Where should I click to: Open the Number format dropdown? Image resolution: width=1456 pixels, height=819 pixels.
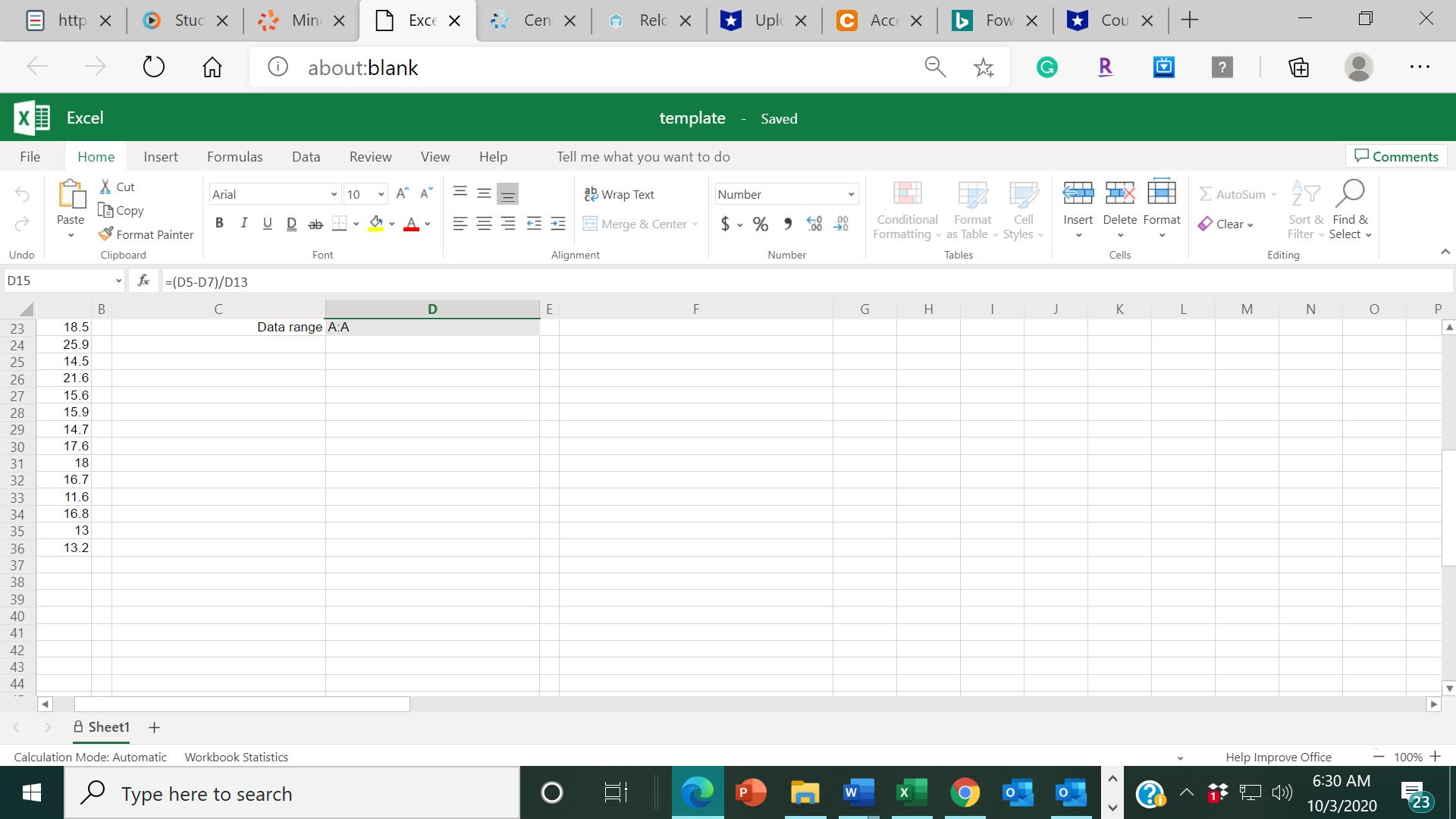pyautogui.click(x=851, y=194)
